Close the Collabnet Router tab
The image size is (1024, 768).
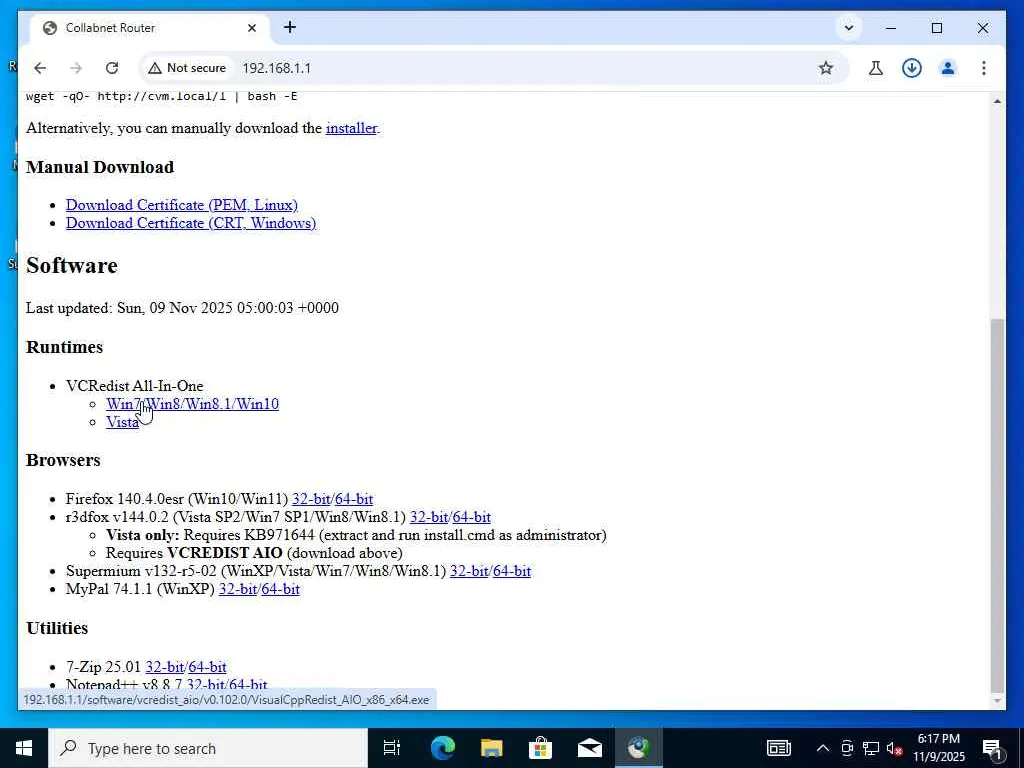[x=252, y=28]
